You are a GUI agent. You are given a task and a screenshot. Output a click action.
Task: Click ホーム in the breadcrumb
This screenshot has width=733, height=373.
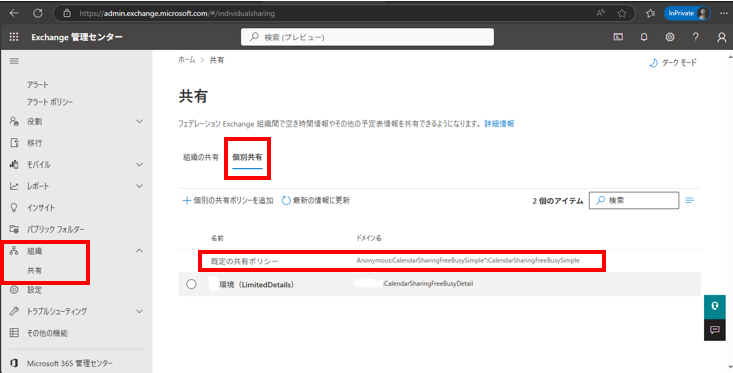click(187, 60)
